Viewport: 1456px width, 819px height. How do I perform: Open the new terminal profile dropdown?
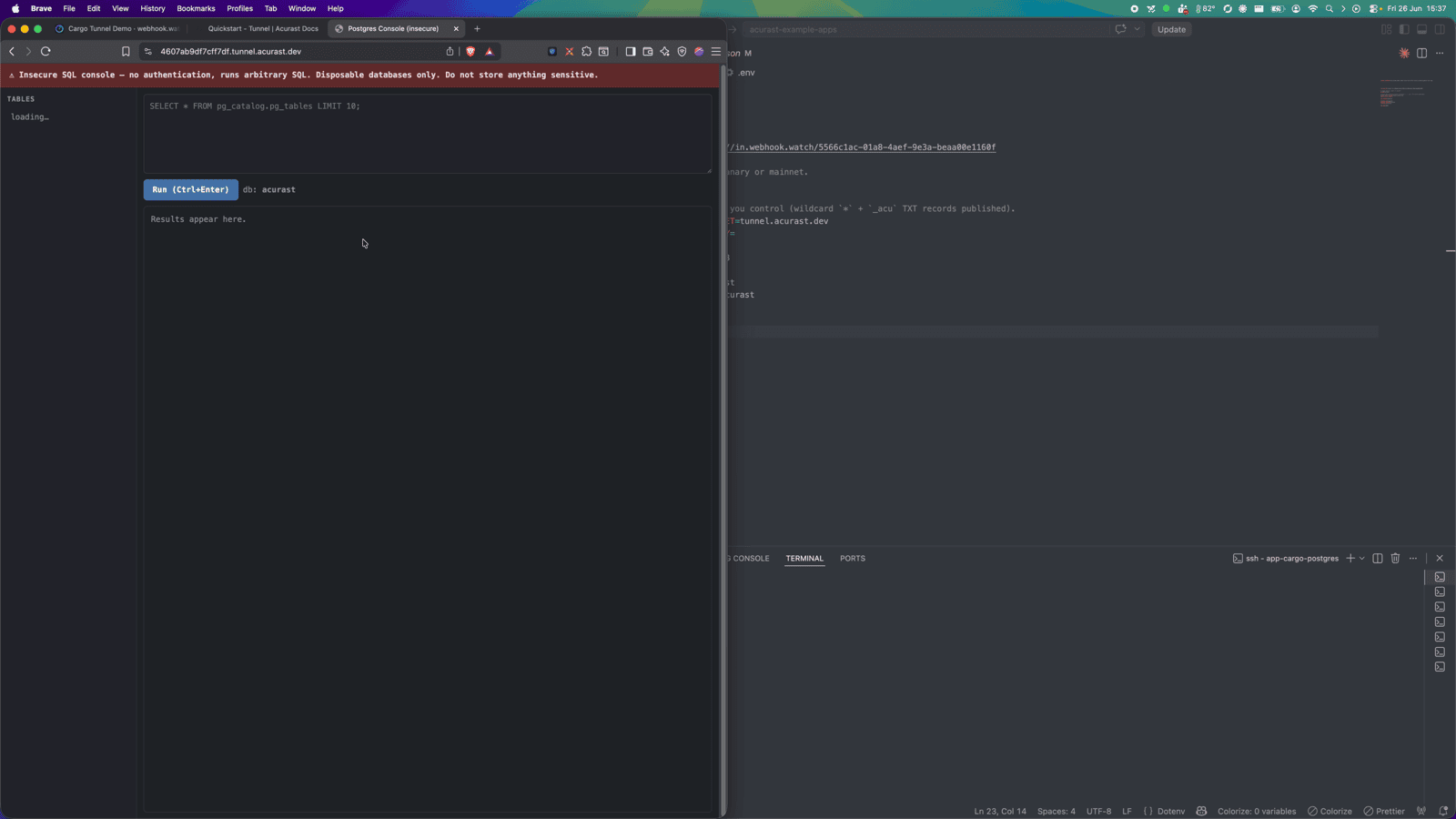(x=1362, y=558)
